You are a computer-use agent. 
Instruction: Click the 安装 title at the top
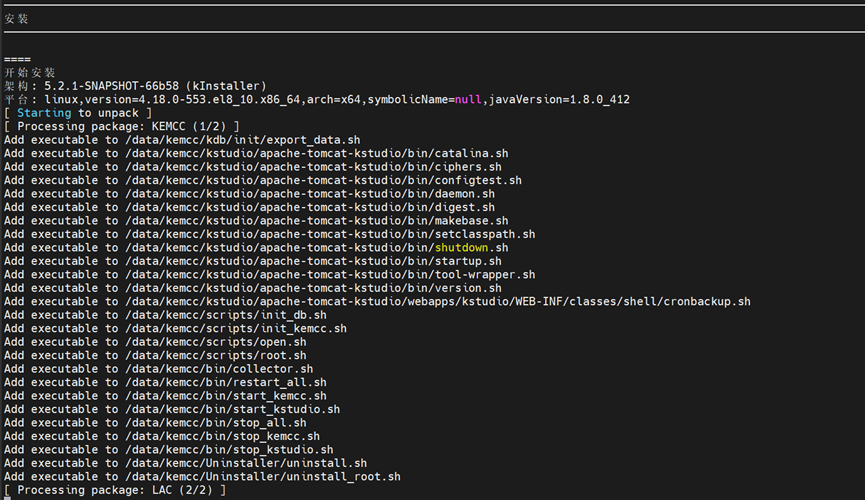[17, 18]
